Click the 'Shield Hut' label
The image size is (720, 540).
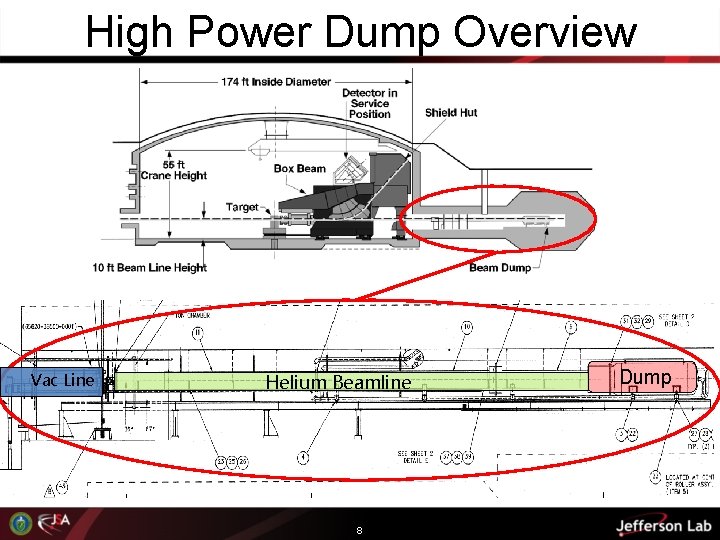pos(451,112)
